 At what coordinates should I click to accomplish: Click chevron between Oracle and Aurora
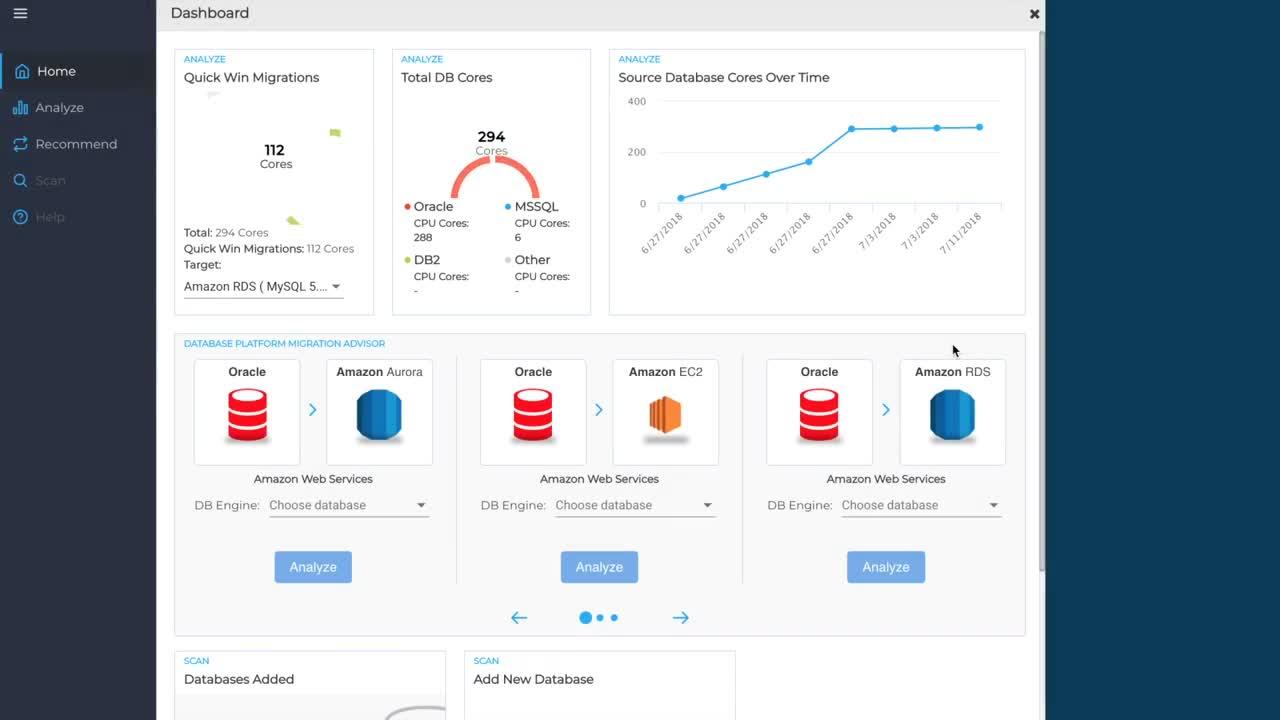click(313, 409)
